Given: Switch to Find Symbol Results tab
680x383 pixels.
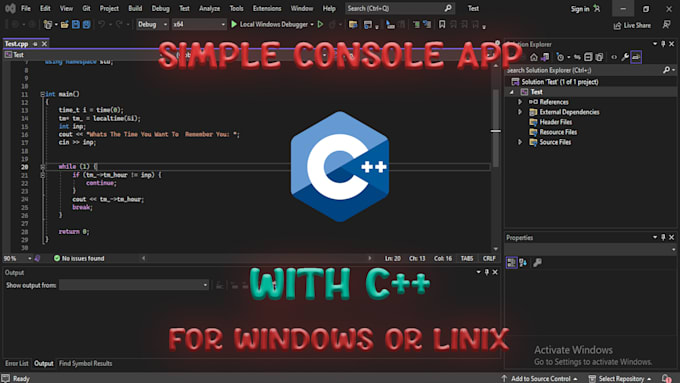Looking at the screenshot, I should [x=85, y=363].
